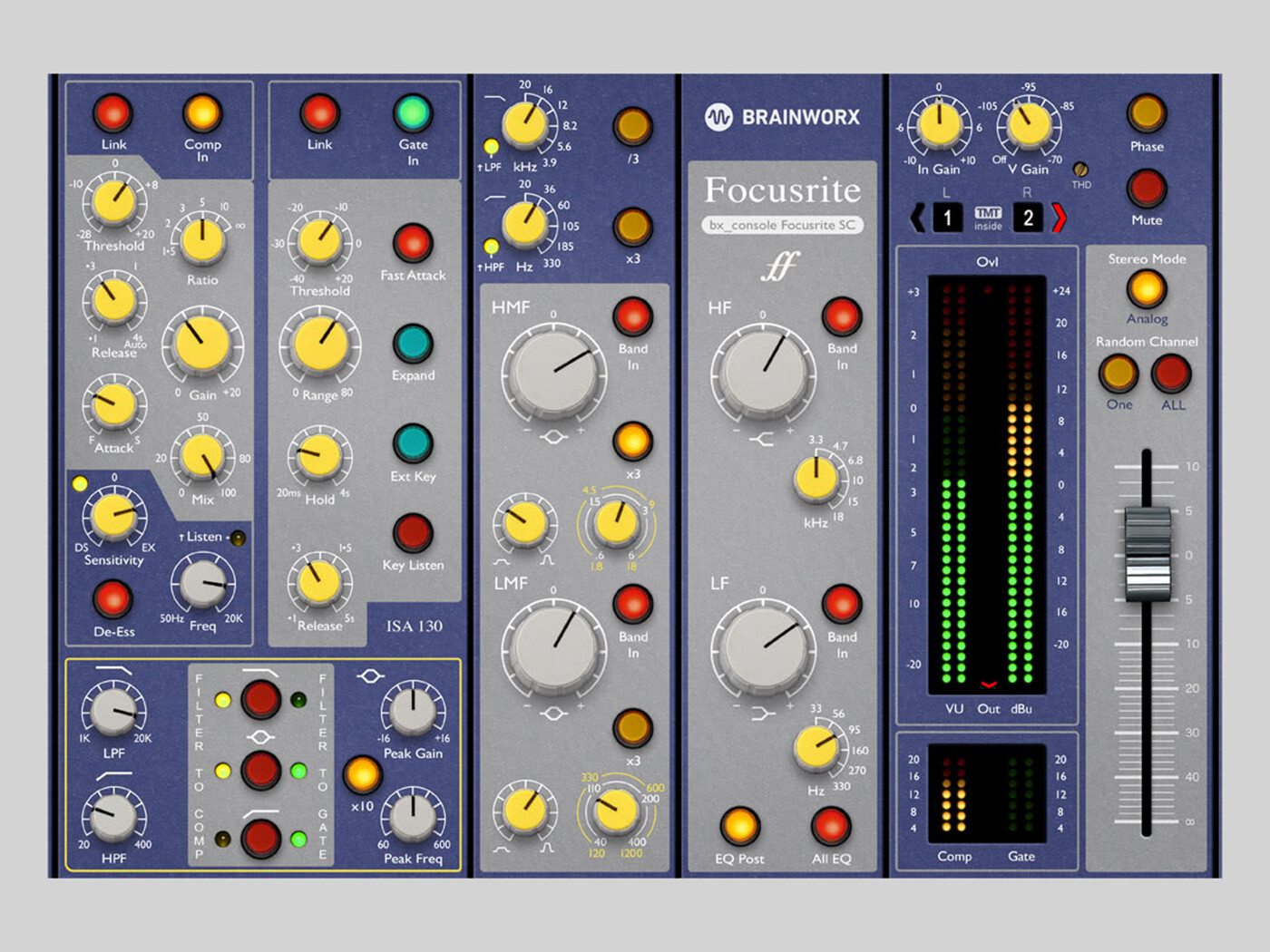Engage the Fast Attack button on the gate

click(415, 245)
